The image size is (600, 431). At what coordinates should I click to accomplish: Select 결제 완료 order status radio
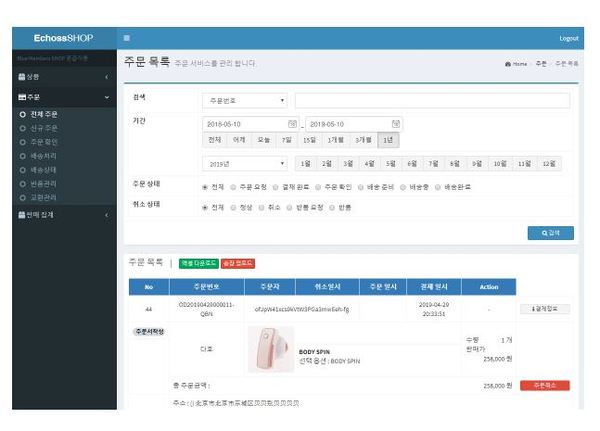click(x=276, y=187)
